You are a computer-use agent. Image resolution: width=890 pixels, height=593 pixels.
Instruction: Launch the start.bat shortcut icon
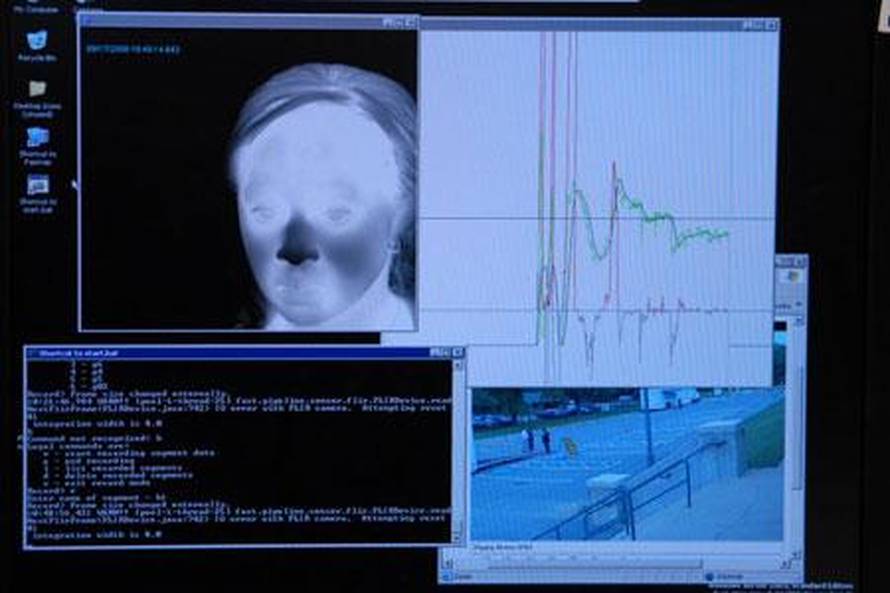(x=37, y=186)
